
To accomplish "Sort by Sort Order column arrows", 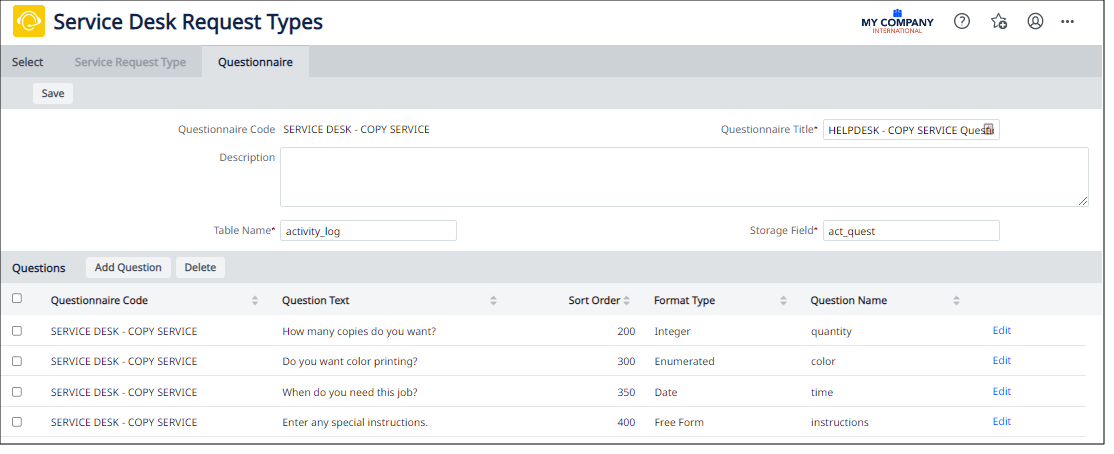I will pyautogui.click(x=627, y=300).
